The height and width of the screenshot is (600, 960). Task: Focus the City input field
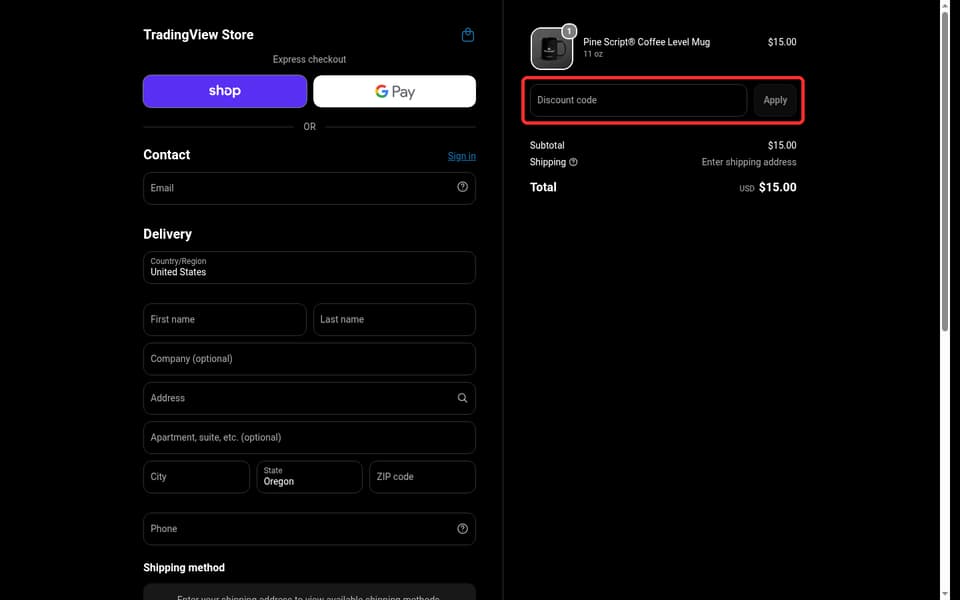(x=197, y=477)
